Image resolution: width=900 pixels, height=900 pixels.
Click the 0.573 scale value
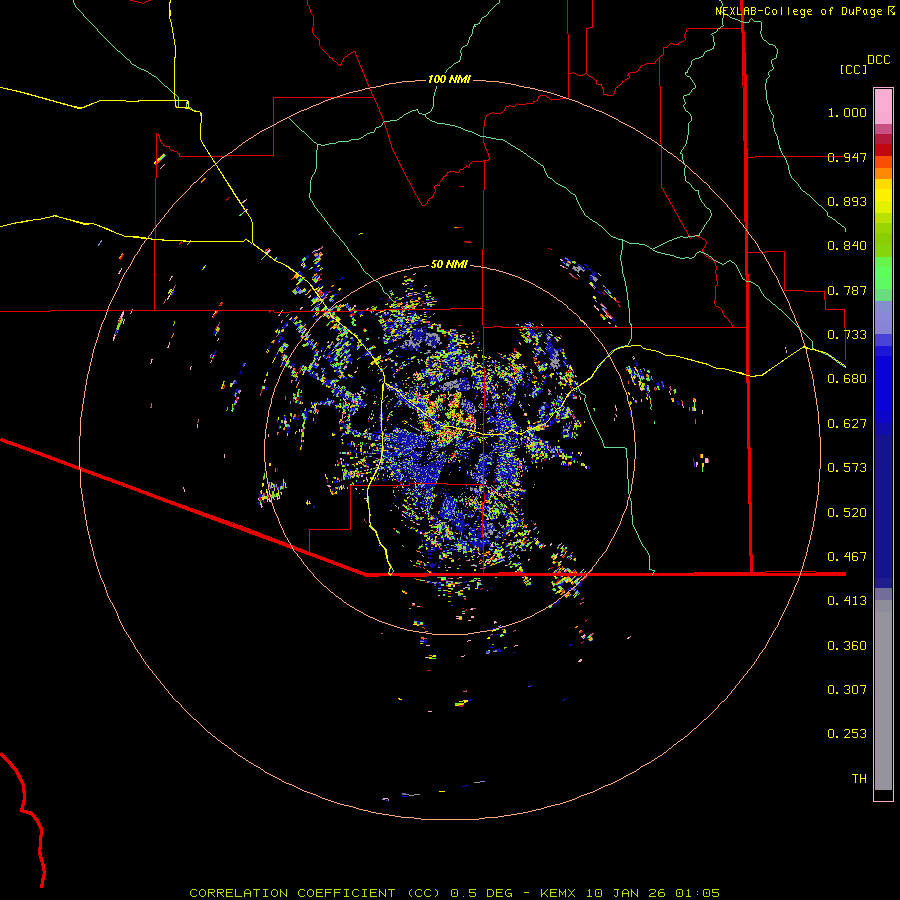coord(847,468)
